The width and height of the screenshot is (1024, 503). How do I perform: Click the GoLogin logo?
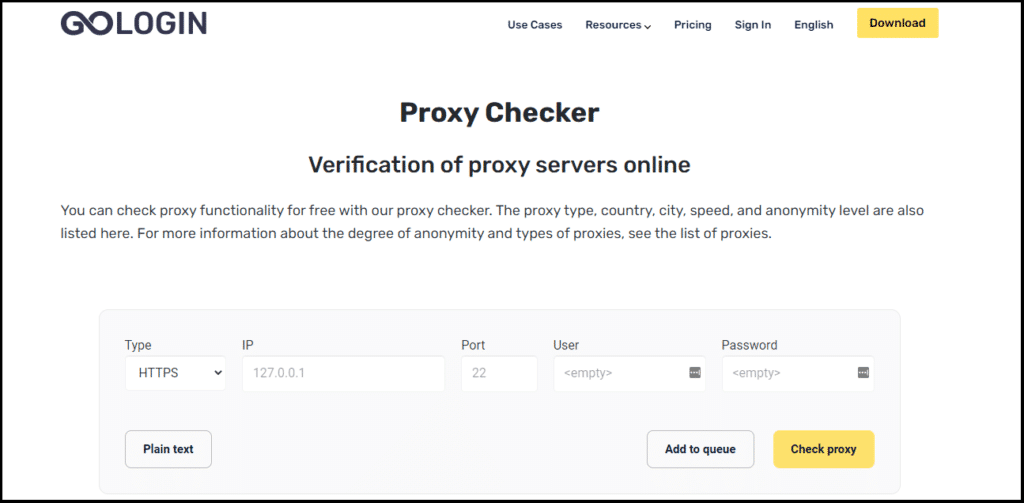click(x=134, y=22)
